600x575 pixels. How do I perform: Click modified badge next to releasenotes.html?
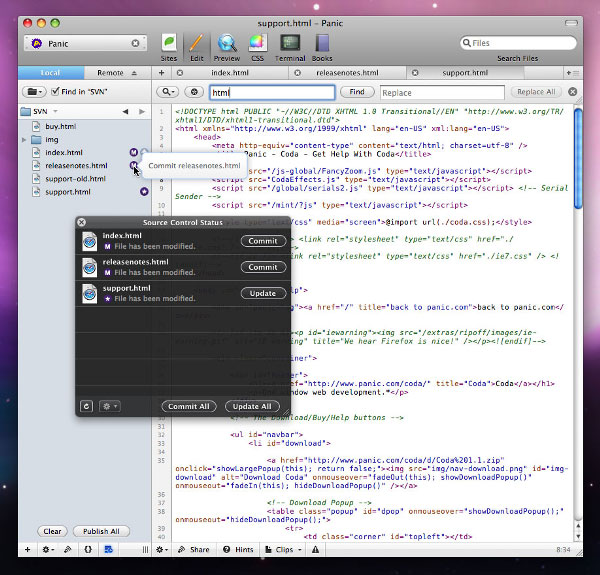pos(133,165)
